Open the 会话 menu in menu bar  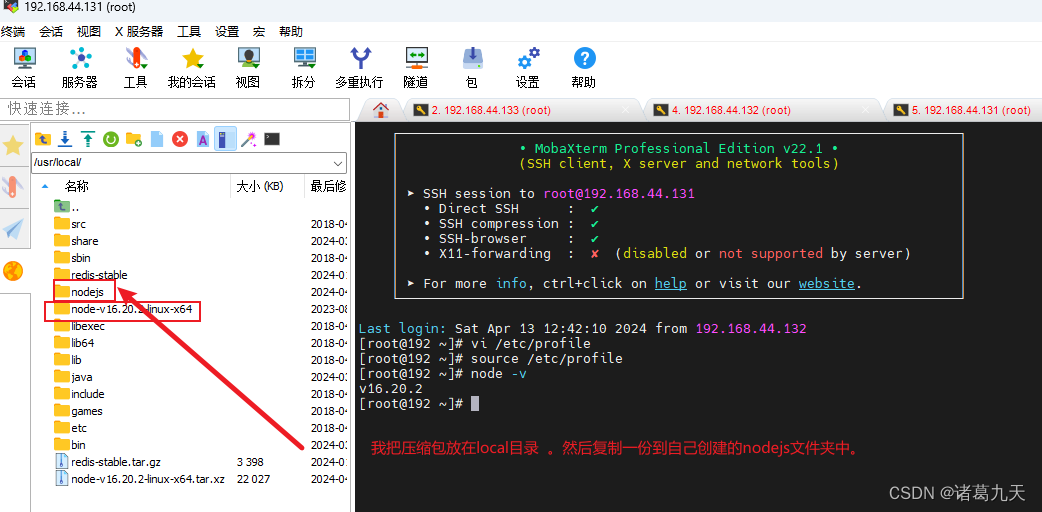coord(51,31)
